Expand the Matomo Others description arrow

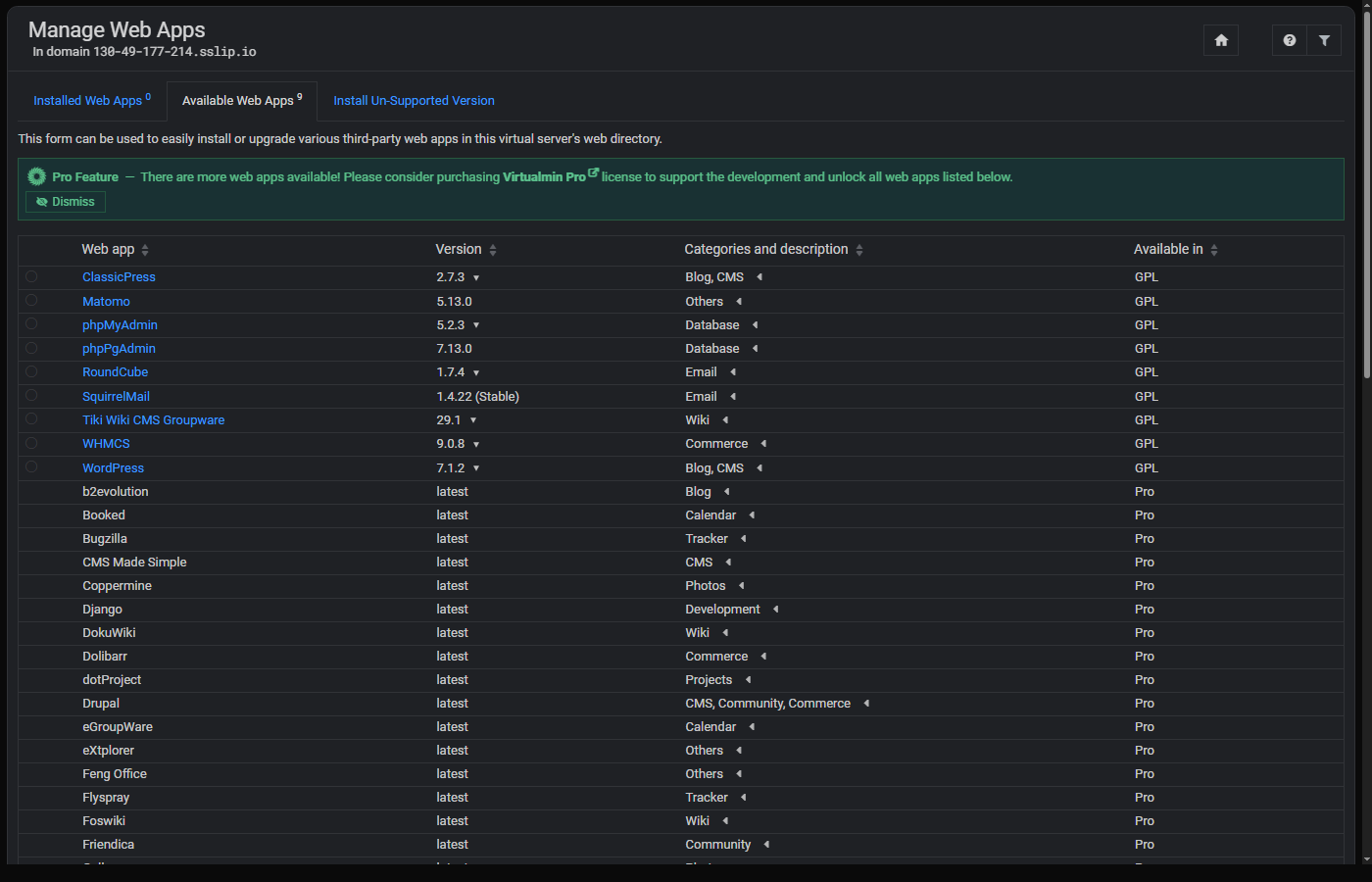click(739, 302)
